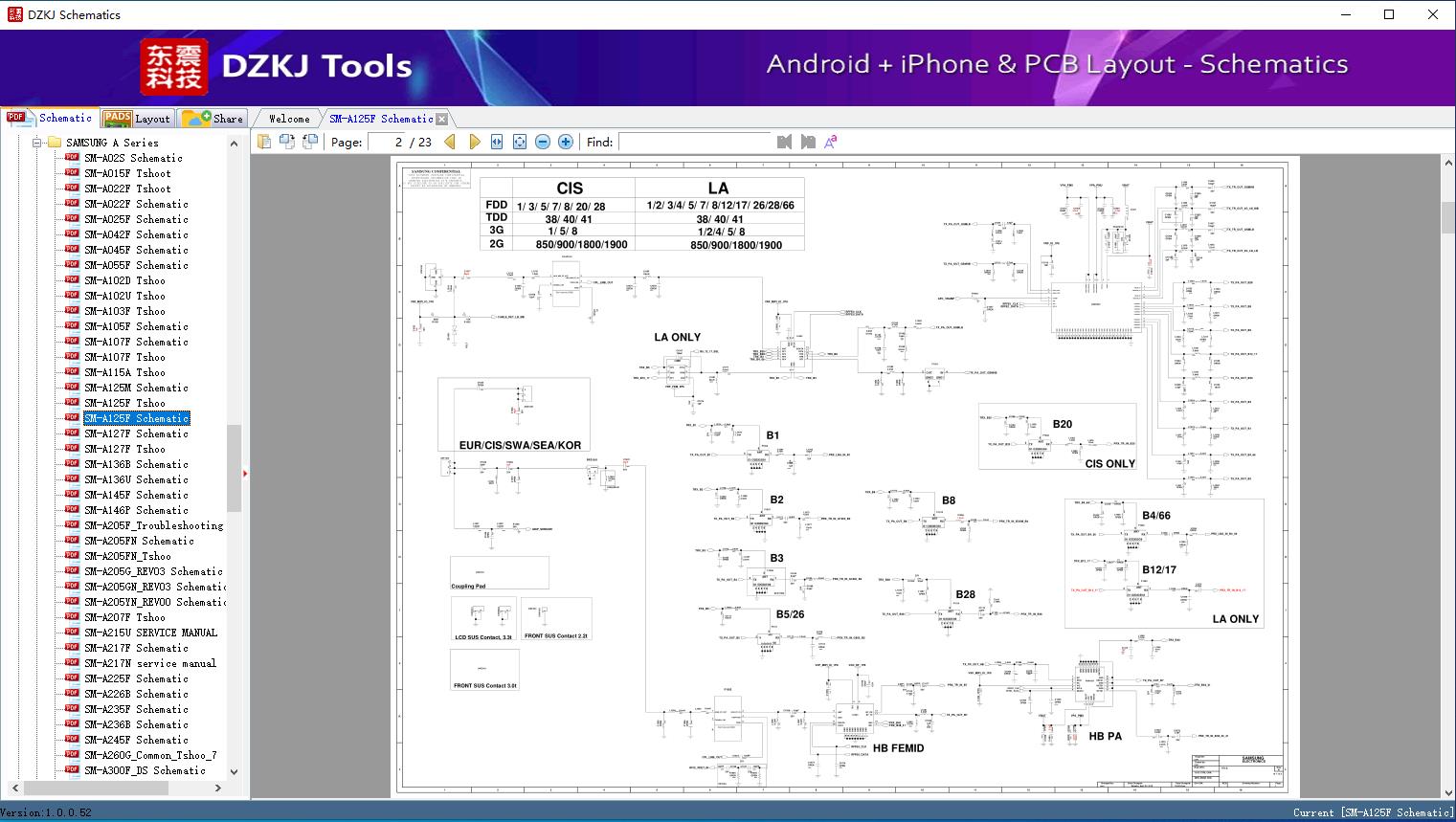The height and width of the screenshot is (822, 1456).
Task: Click the match case icon next to Find
Action: pos(830,142)
